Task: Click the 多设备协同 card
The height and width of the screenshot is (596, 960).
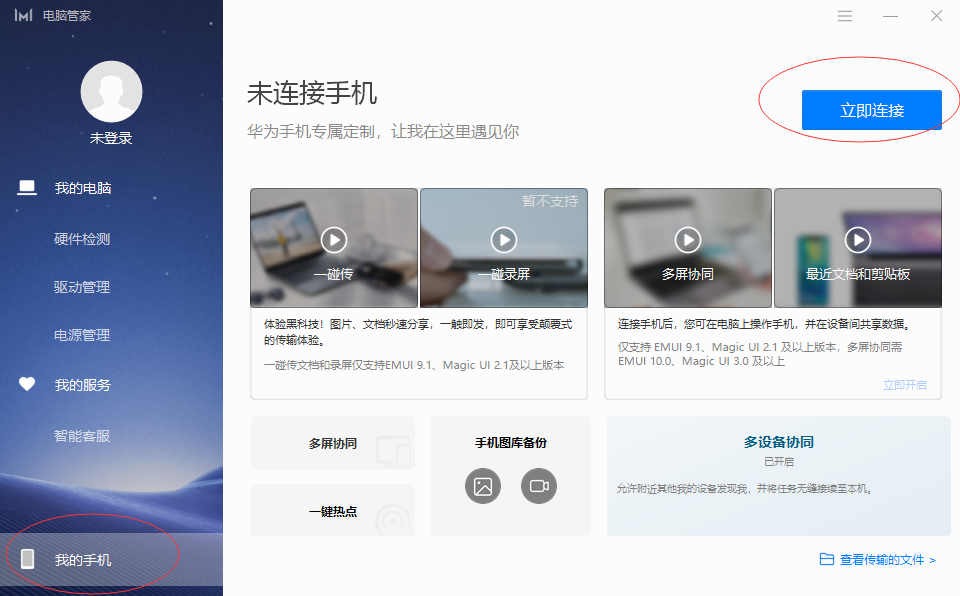Action: (779, 476)
